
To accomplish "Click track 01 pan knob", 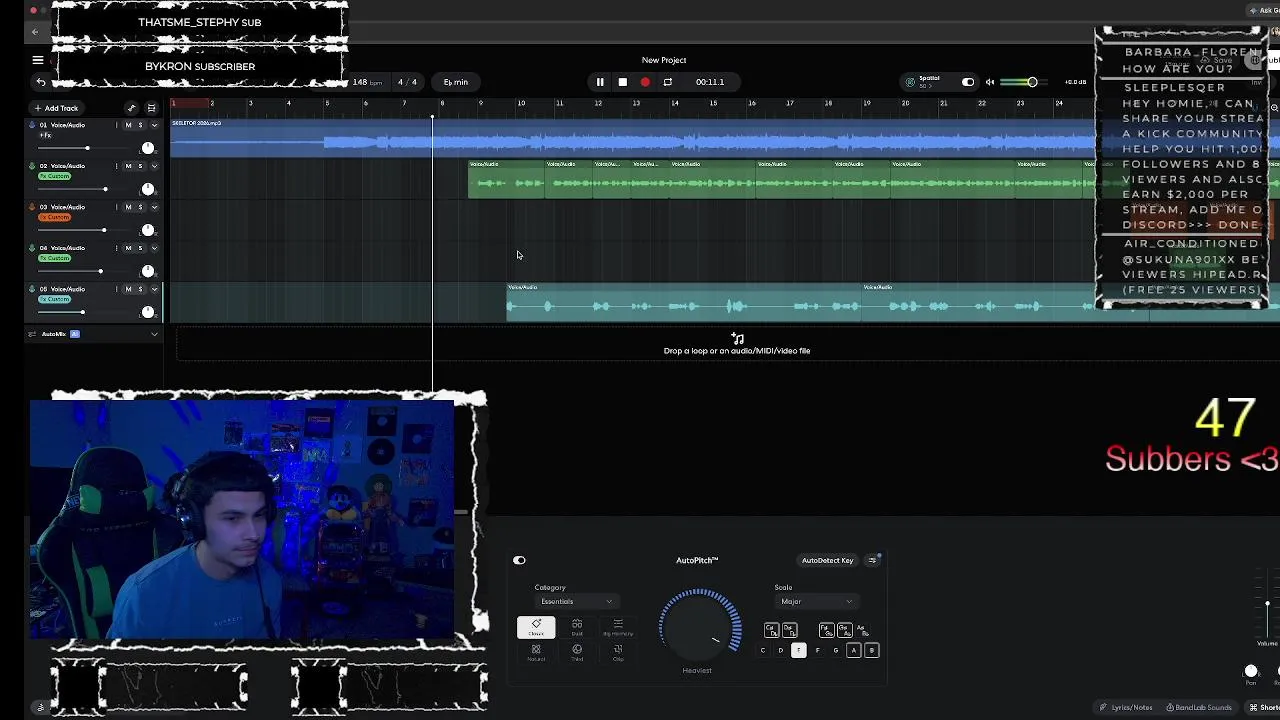I will (148, 148).
